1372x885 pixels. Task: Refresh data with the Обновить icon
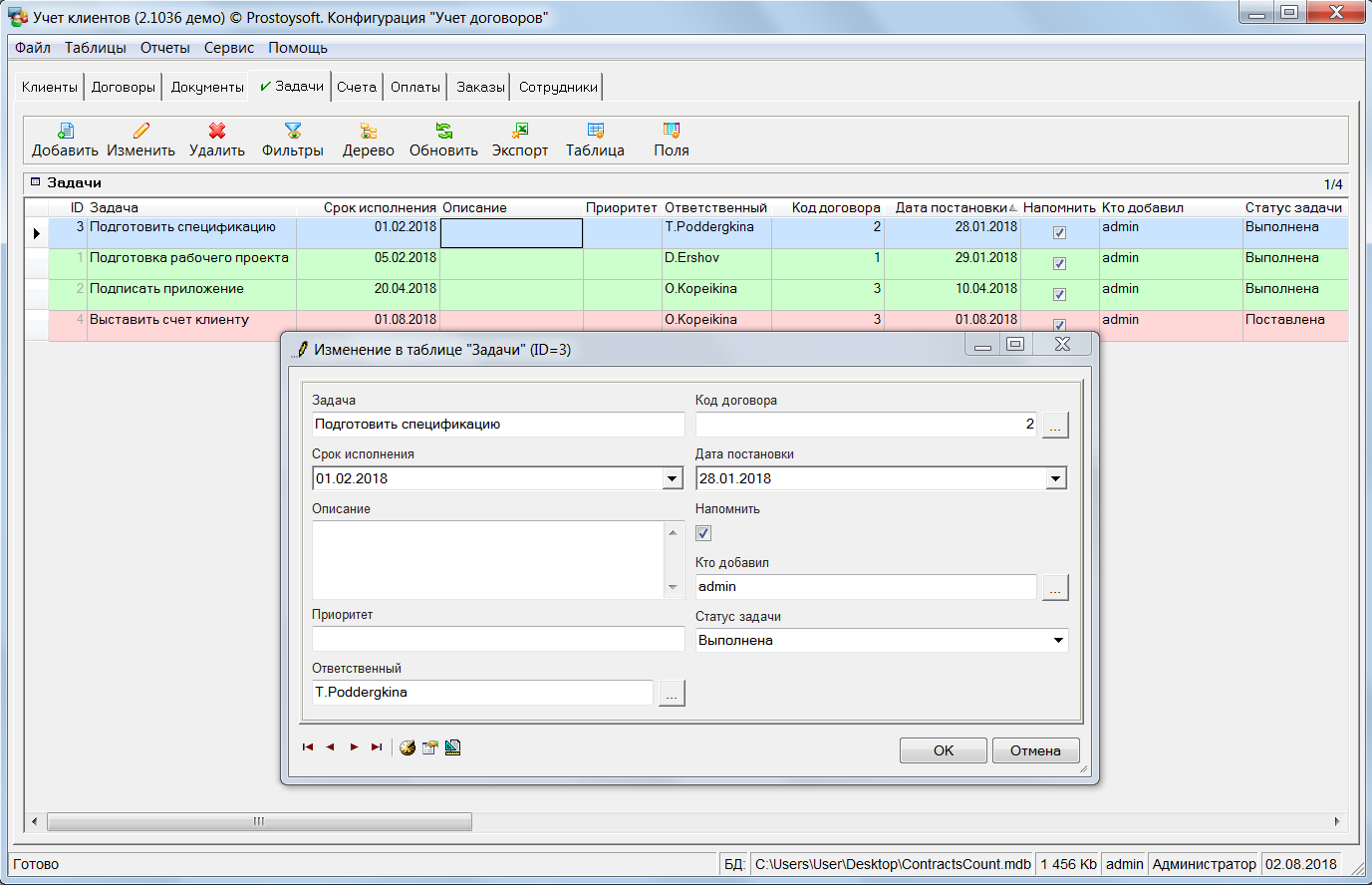pyautogui.click(x=443, y=132)
